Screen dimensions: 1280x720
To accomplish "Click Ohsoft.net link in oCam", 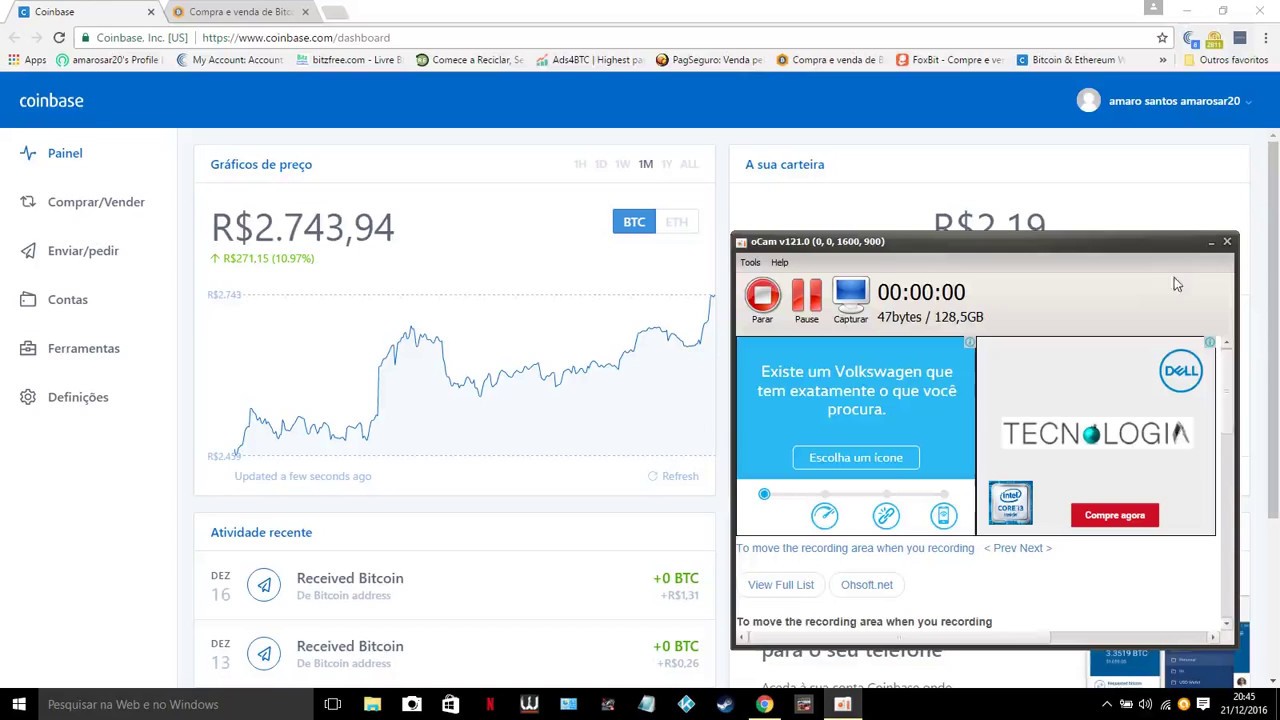I will [x=867, y=585].
